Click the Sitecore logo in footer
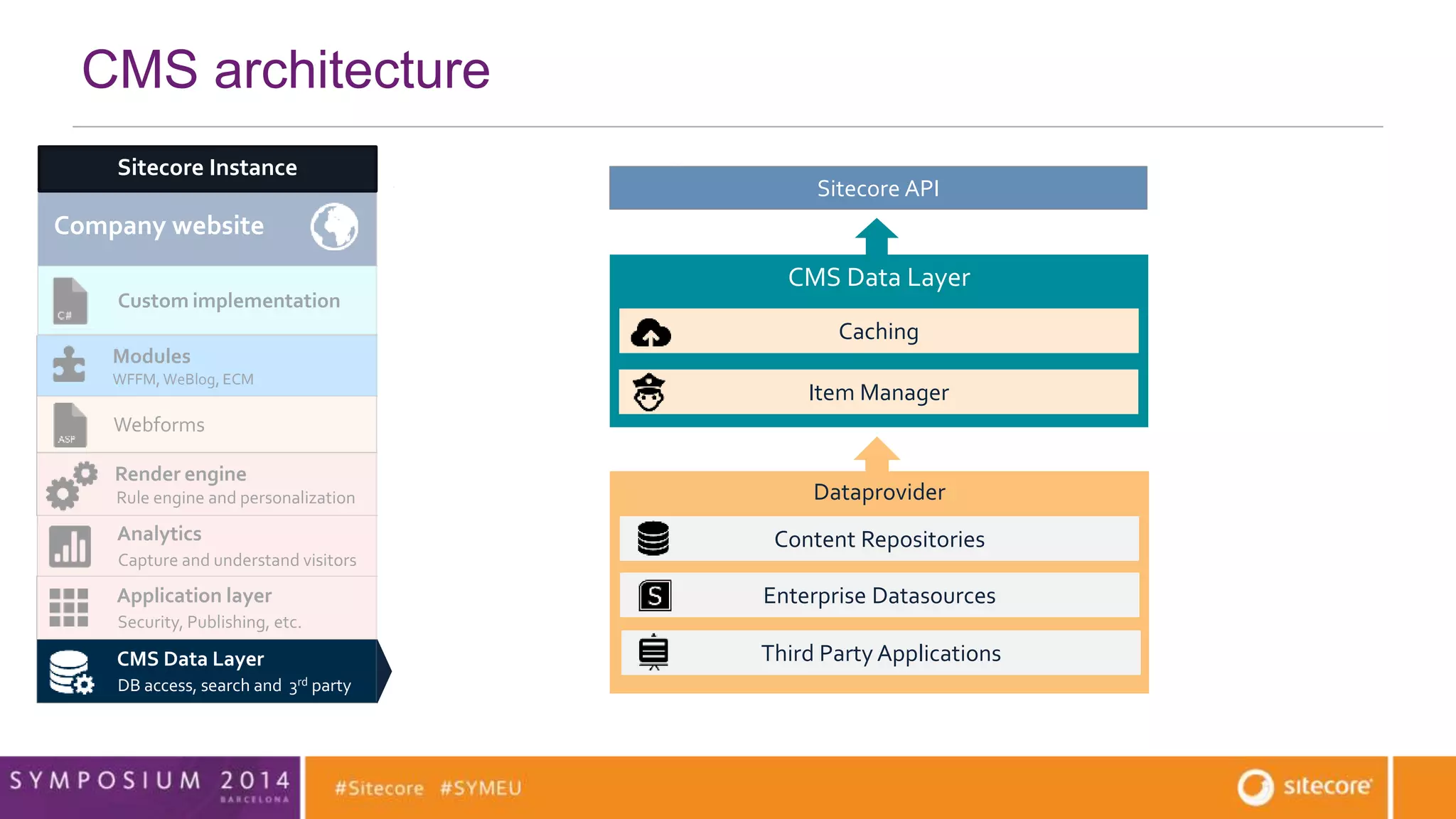1456x819 pixels. 1305,787
